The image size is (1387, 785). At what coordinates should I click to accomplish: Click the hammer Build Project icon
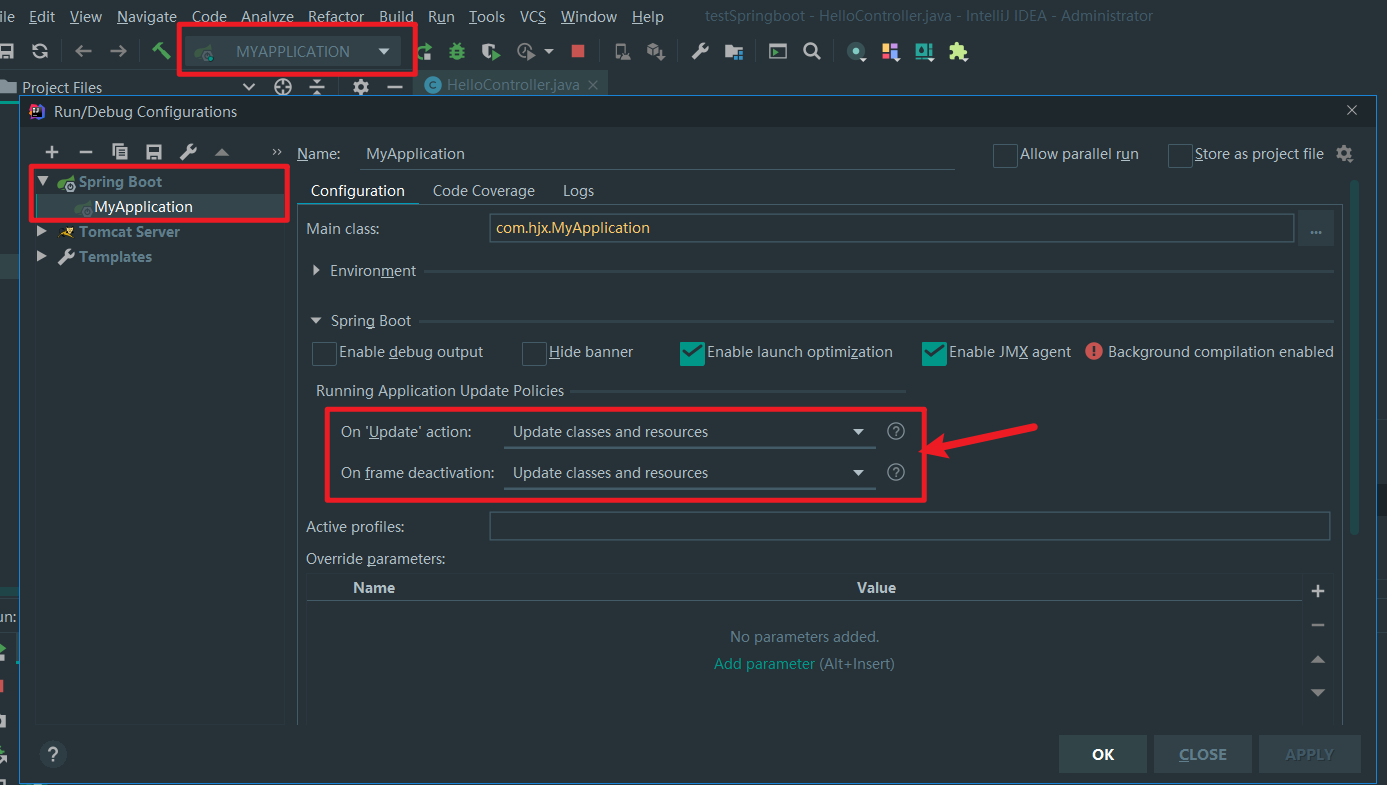(161, 51)
